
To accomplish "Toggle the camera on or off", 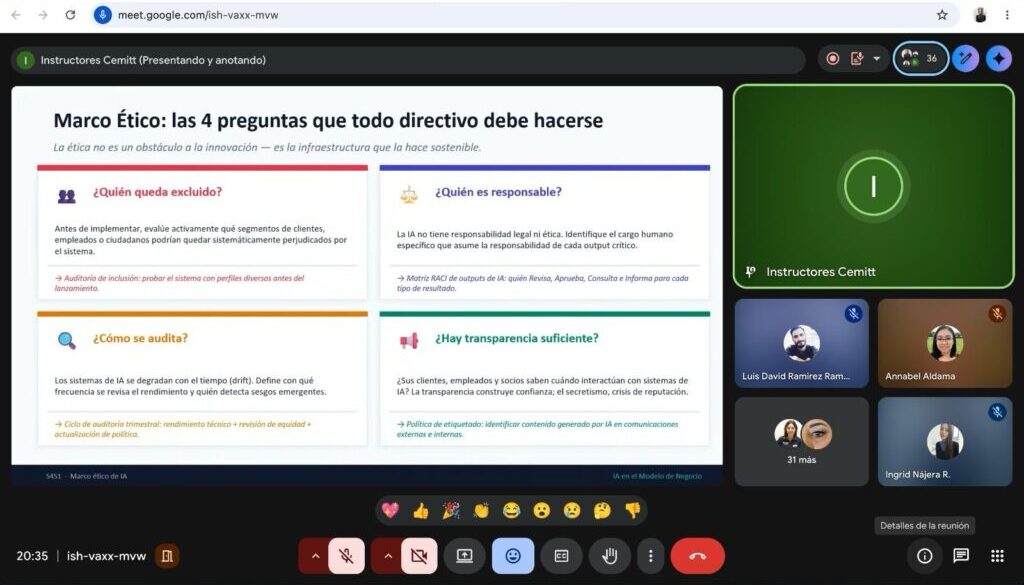I will pyautogui.click(x=419, y=556).
